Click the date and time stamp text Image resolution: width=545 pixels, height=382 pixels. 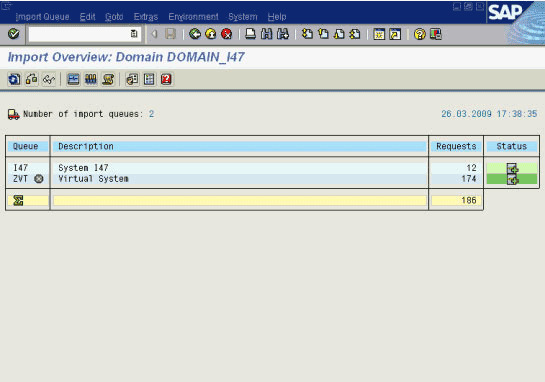489,114
